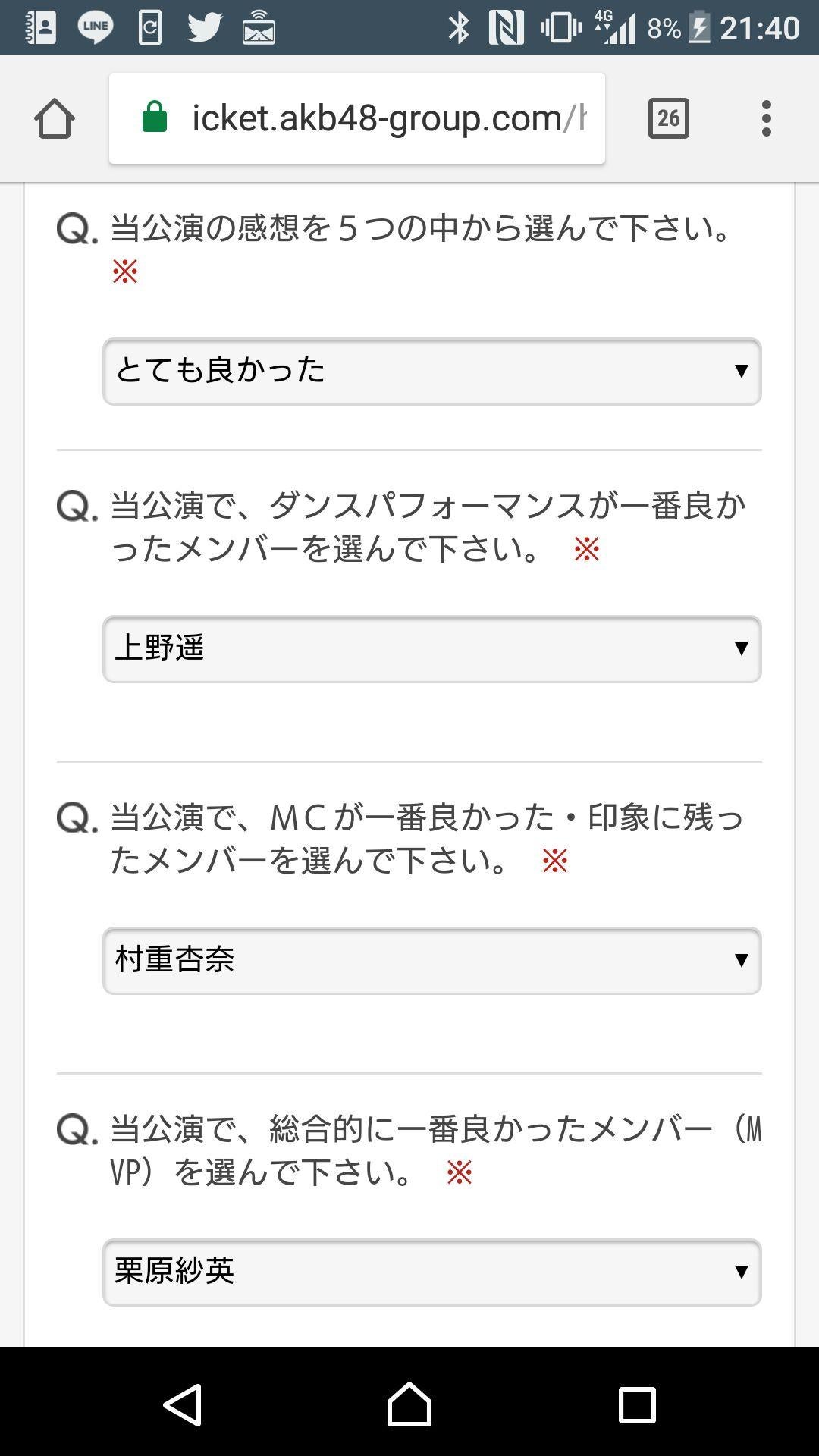Open Chrome's three-dot overflow menu

click(767, 118)
